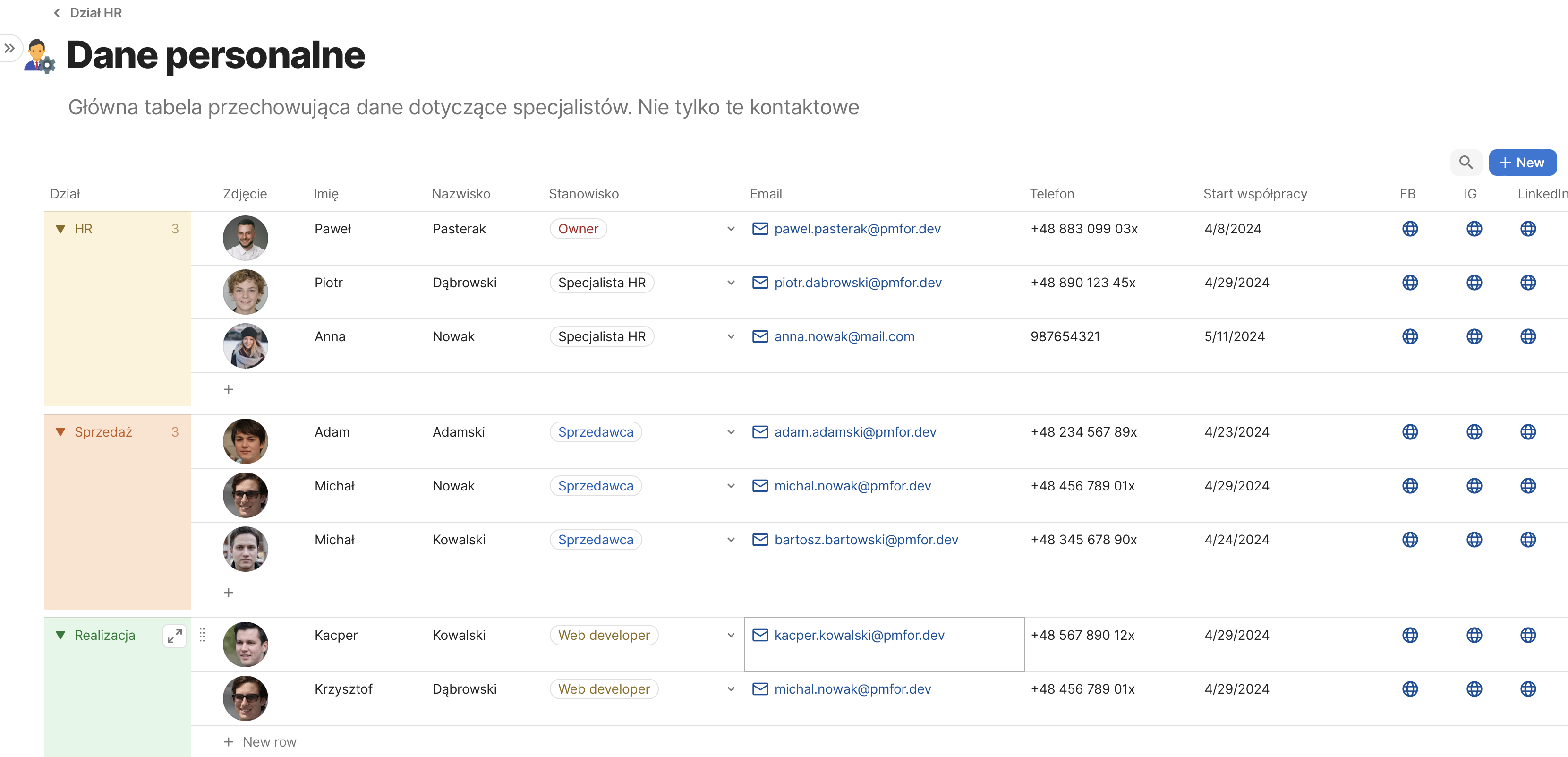Open Anna Nowak's LinkedIn globe icon

[1528, 337]
